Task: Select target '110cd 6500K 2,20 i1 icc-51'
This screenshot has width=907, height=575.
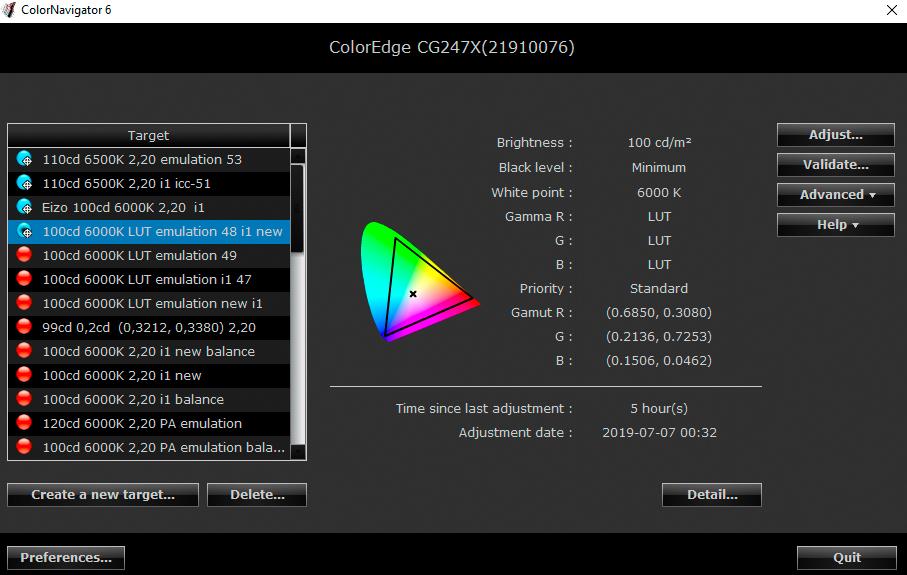Action: pos(149,184)
